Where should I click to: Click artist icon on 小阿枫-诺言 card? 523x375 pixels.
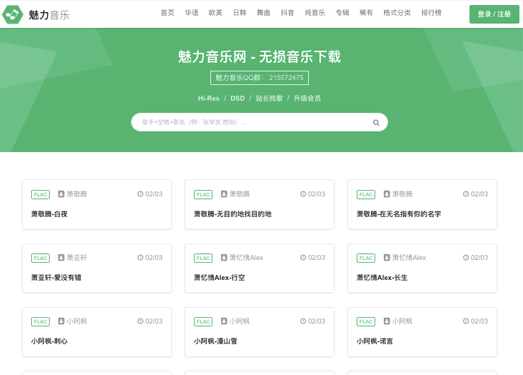coord(387,321)
